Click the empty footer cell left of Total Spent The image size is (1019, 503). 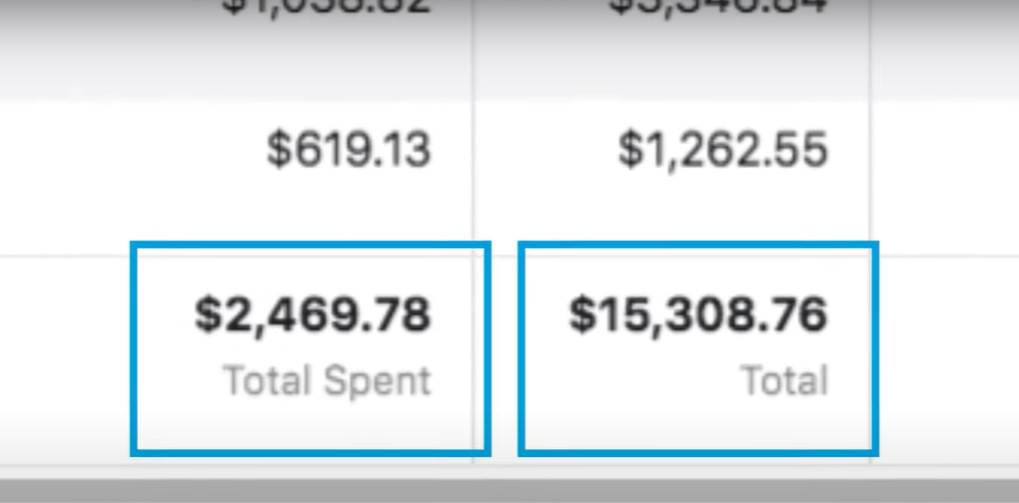tap(62, 350)
